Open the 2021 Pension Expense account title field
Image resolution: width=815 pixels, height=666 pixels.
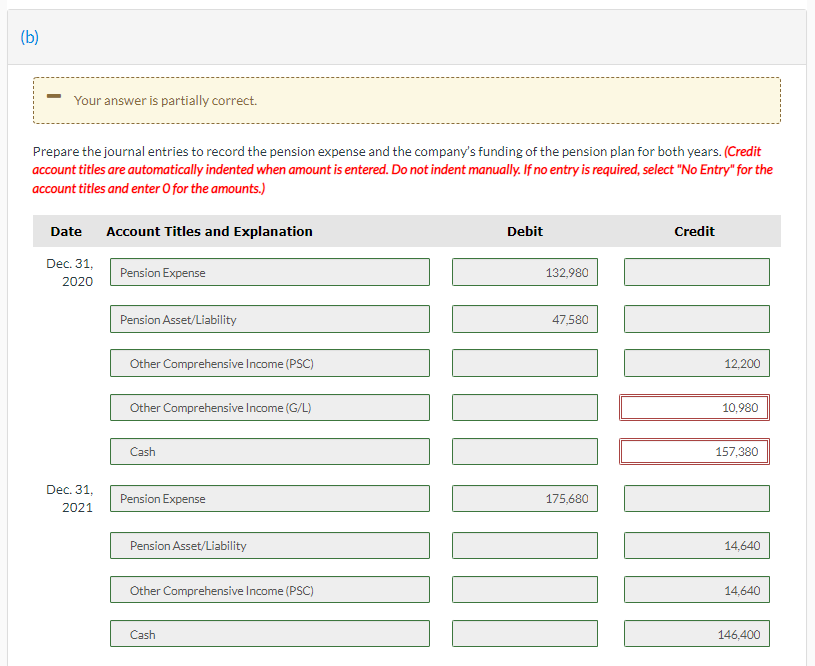point(270,498)
